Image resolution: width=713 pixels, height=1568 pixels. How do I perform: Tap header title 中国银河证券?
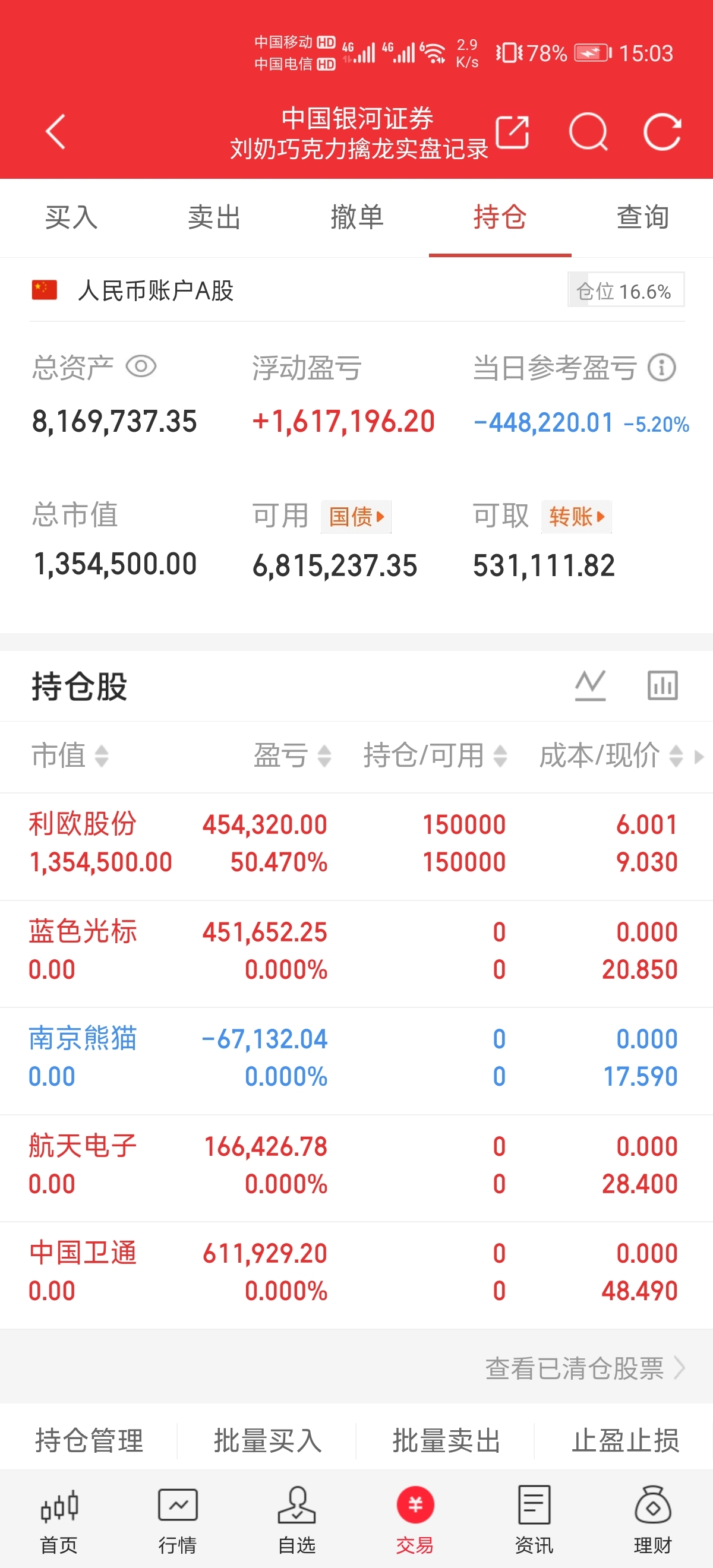(x=358, y=118)
